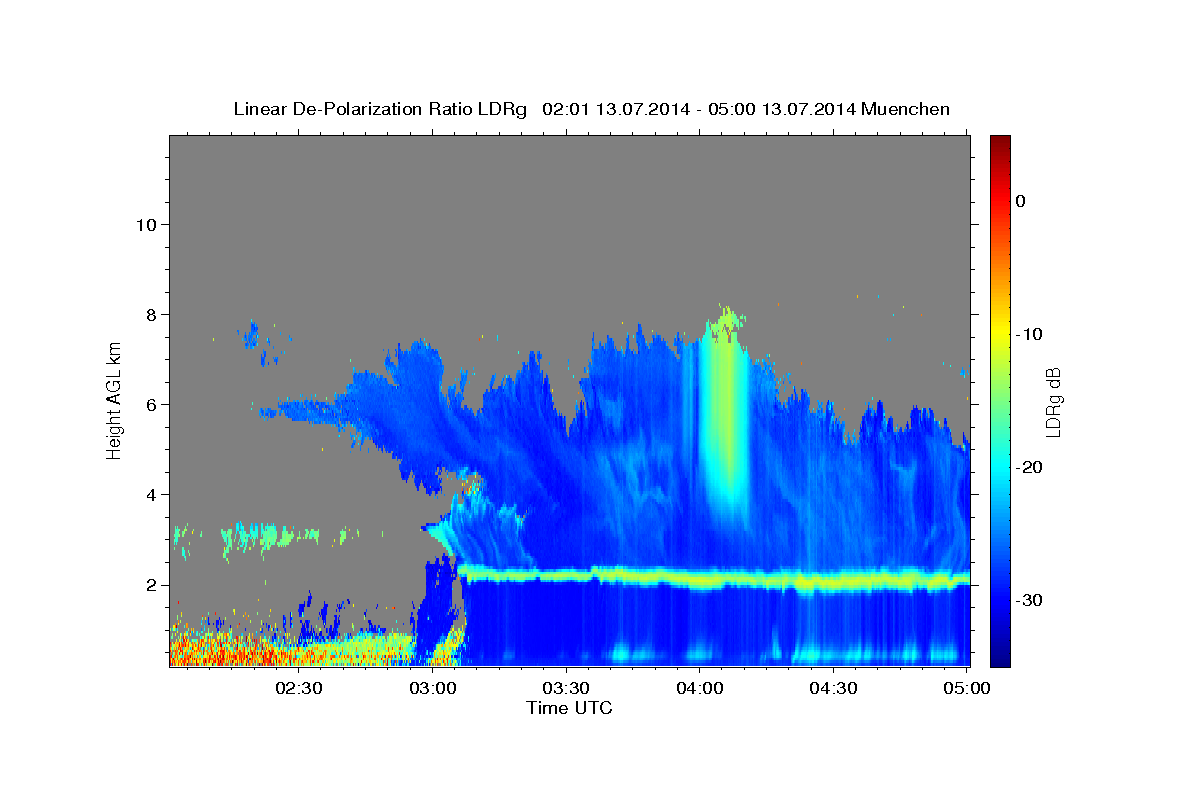Click the height tick label 2
The image size is (1200, 800).
click(x=151, y=585)
